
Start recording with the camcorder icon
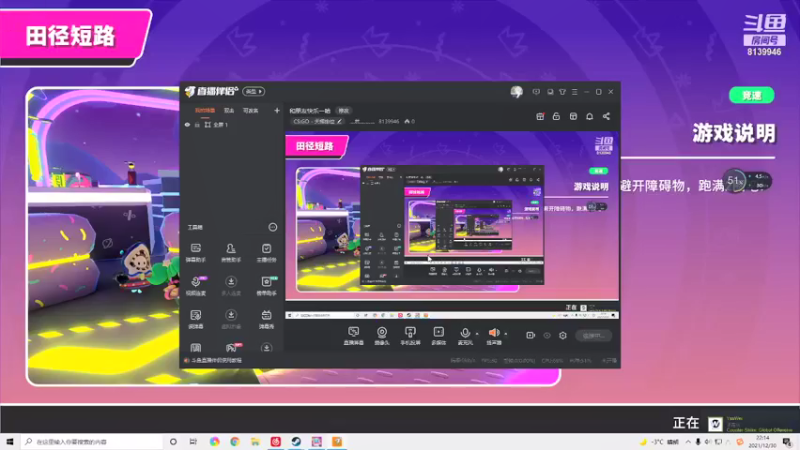click(x=531, y=335)
